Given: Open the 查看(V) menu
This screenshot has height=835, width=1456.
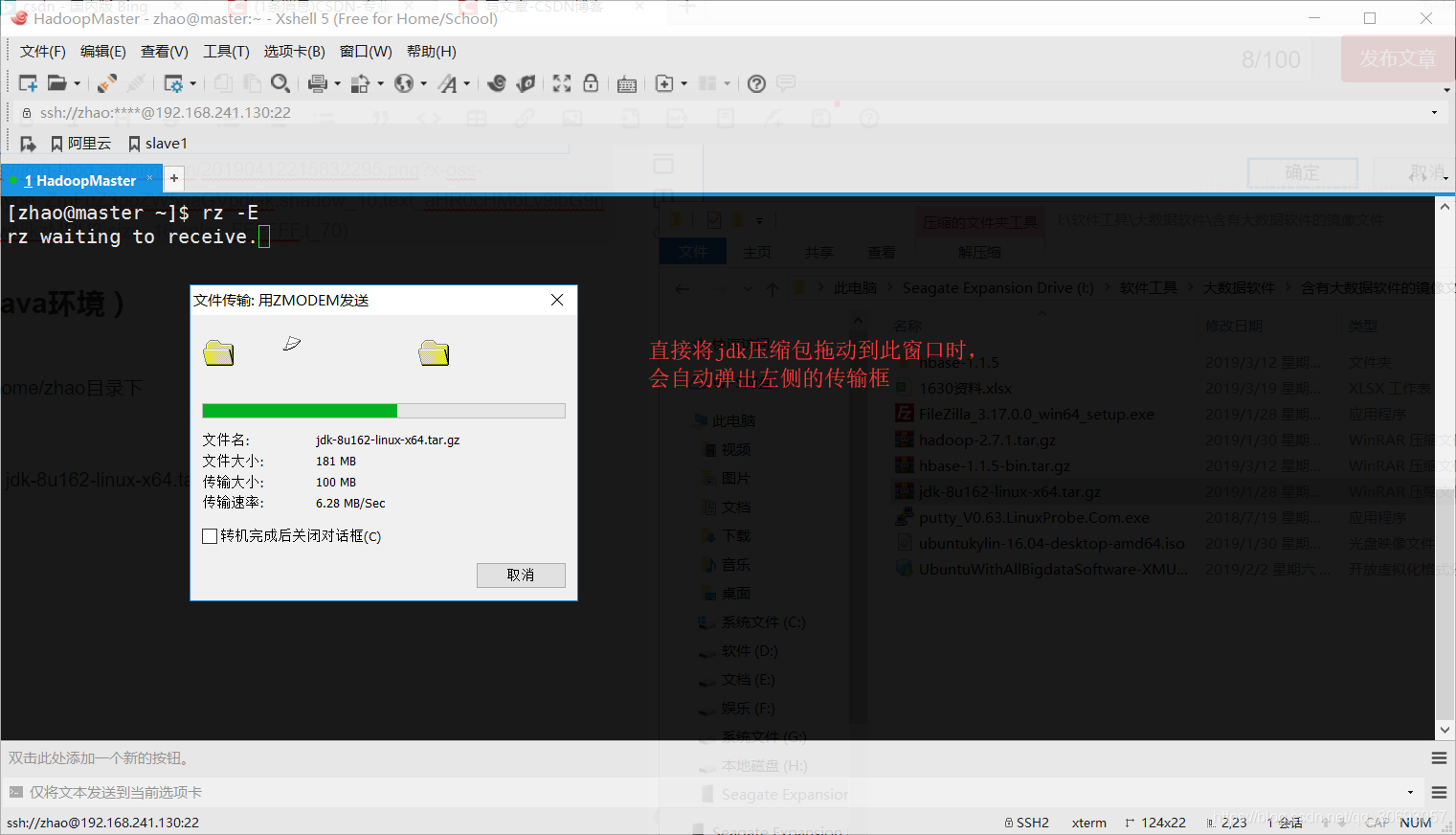Looking at the screenshot, I should (165, 52).
